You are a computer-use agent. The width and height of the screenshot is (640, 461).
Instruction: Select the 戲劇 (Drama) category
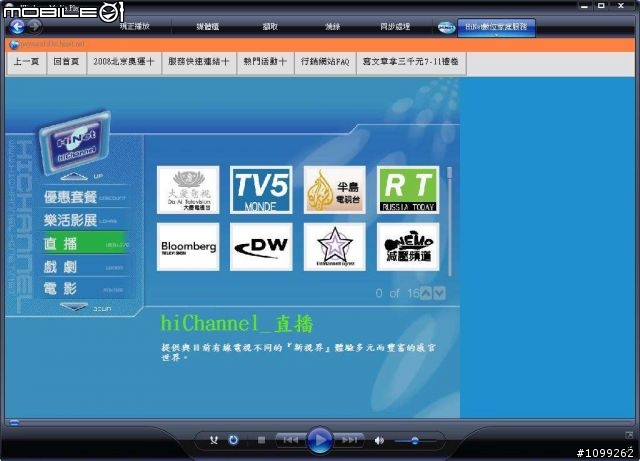coord(85,267)
